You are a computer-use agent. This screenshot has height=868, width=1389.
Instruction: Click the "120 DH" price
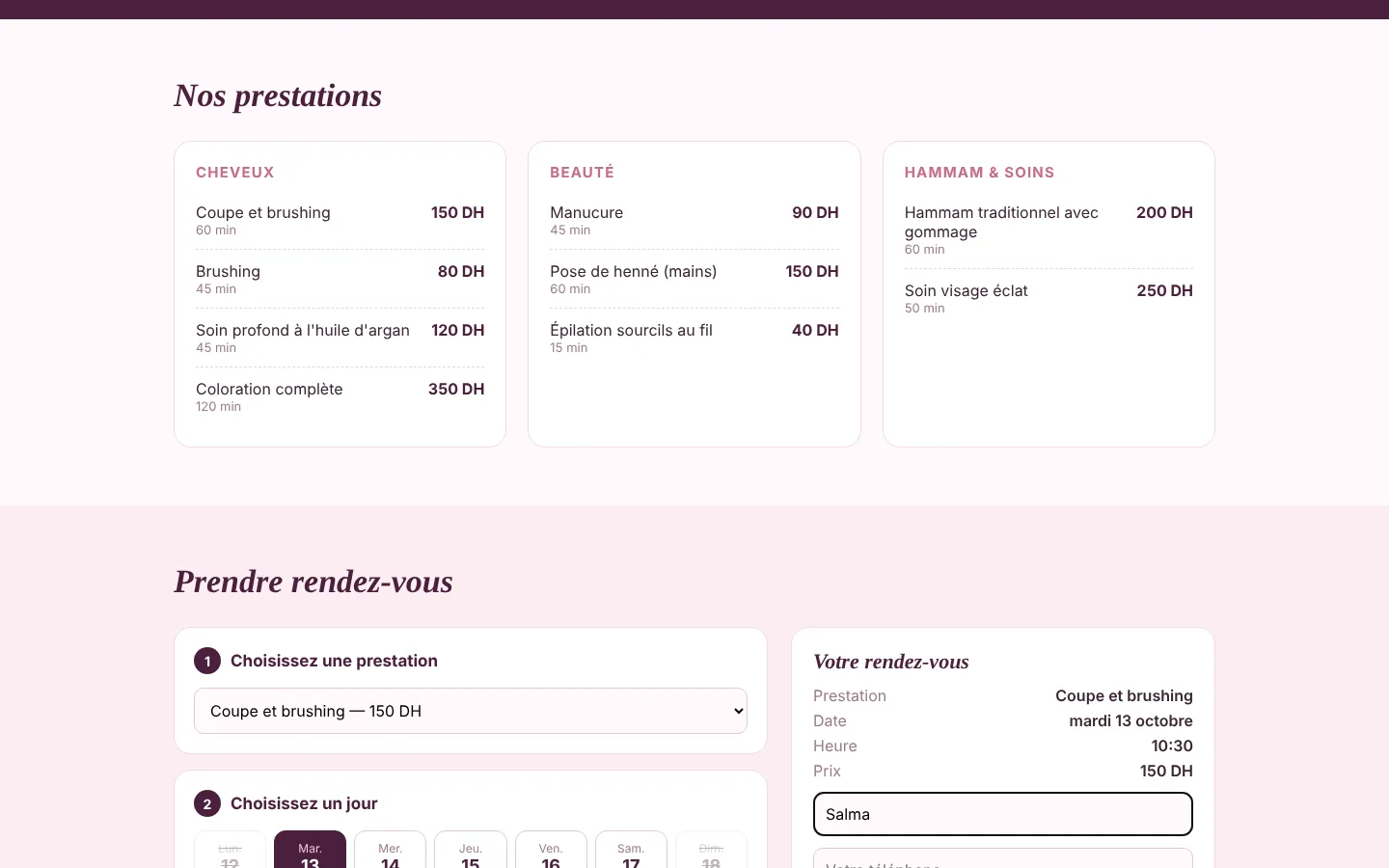(x=458, y=330)
